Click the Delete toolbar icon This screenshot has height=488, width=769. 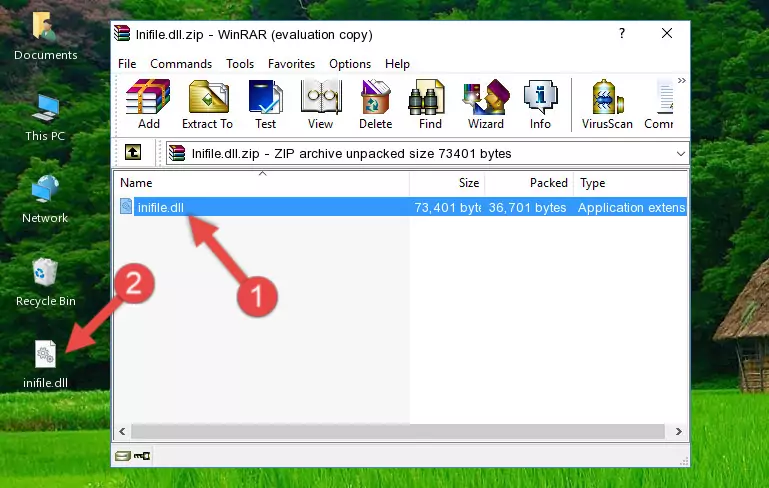(376, 104)
